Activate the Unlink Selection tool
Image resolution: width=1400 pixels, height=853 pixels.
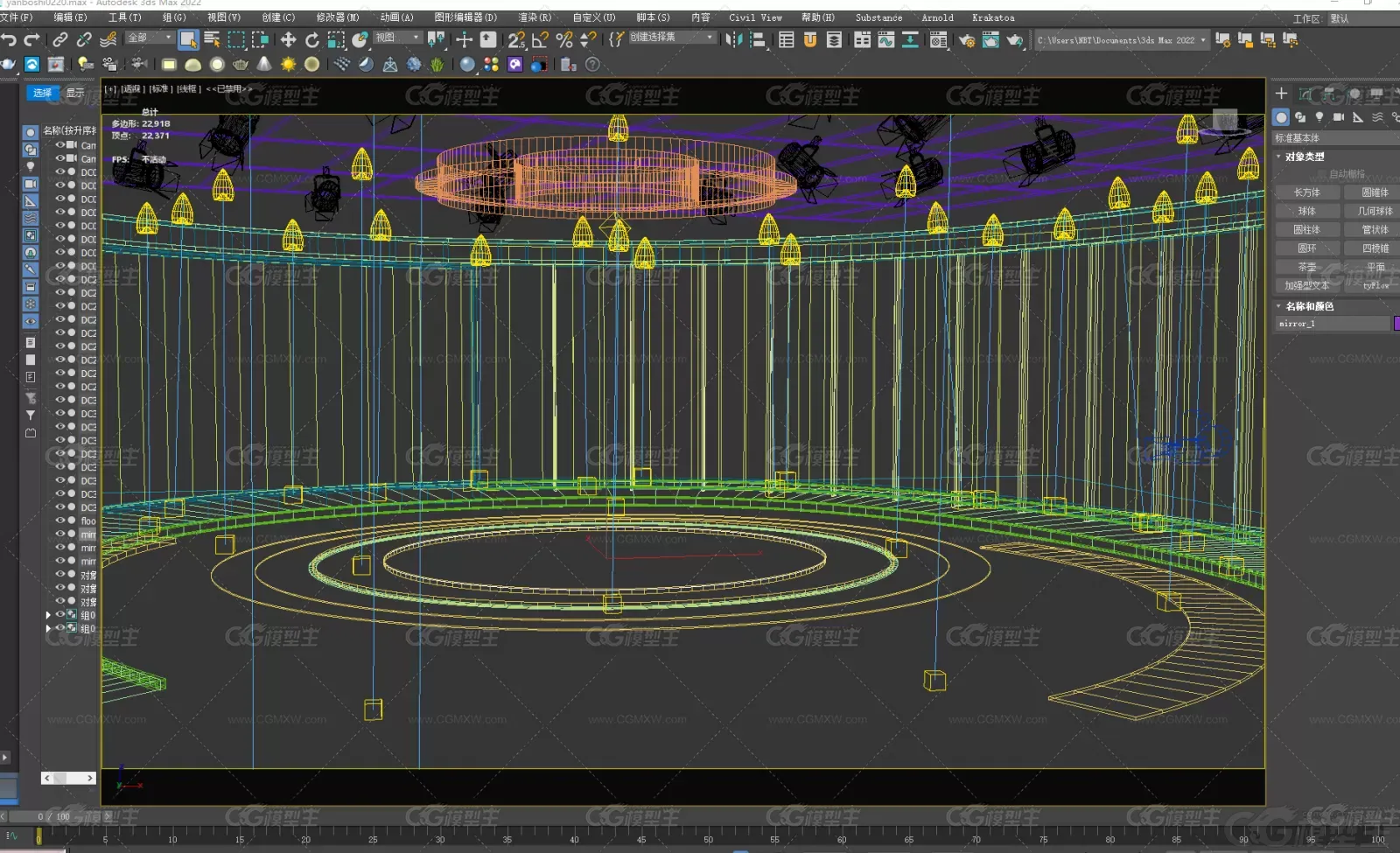coord(84,39)
